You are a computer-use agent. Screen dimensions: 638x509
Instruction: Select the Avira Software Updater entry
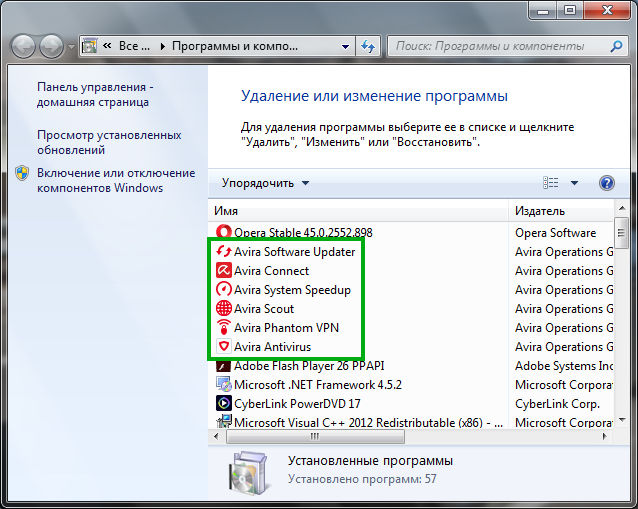point(295,251)
